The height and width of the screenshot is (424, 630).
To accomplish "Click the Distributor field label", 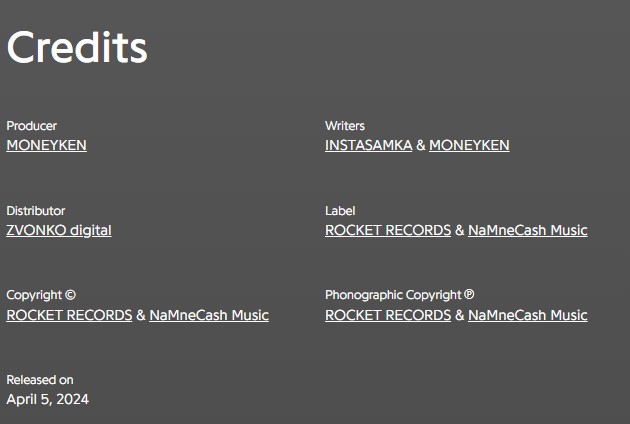I will click(x=36, y=211).
